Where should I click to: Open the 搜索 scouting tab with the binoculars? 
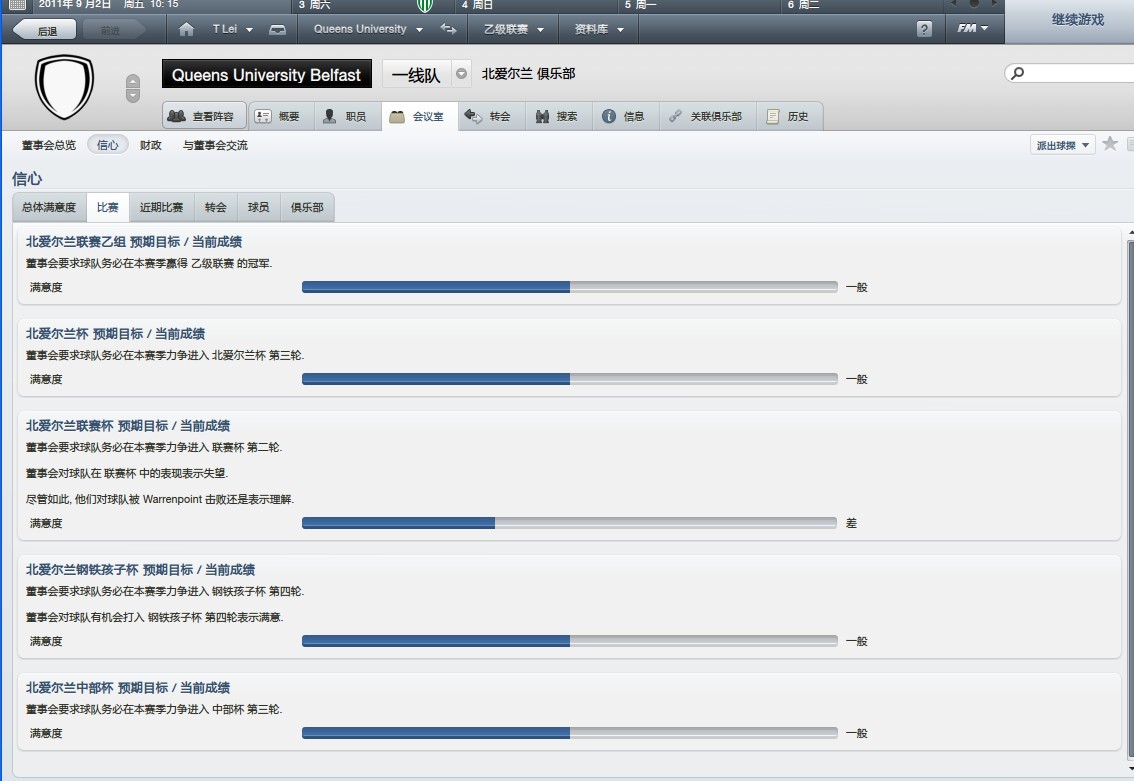[x=558, y=116]
